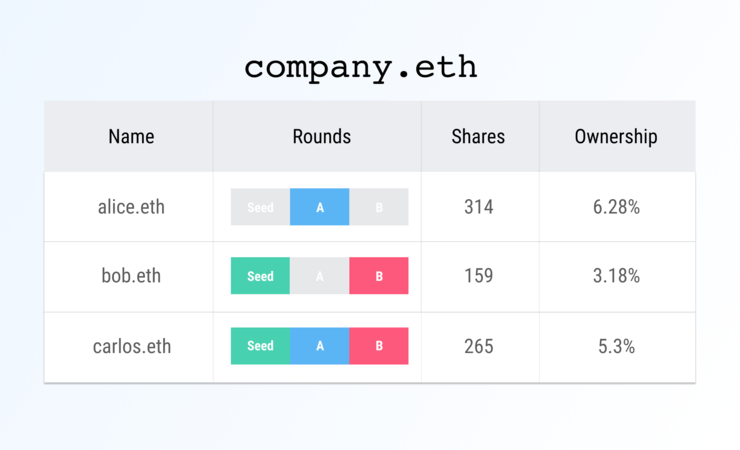Viewport: 740px width, 450px height.
Task: Toggle bob.eth's gray A round segment
Action: (320, 276)
